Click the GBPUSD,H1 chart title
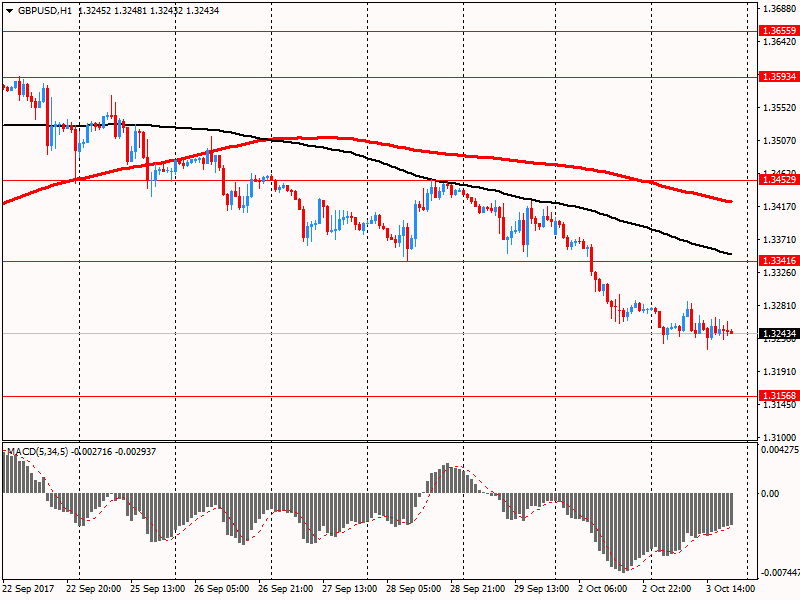 tap(45, 11)
